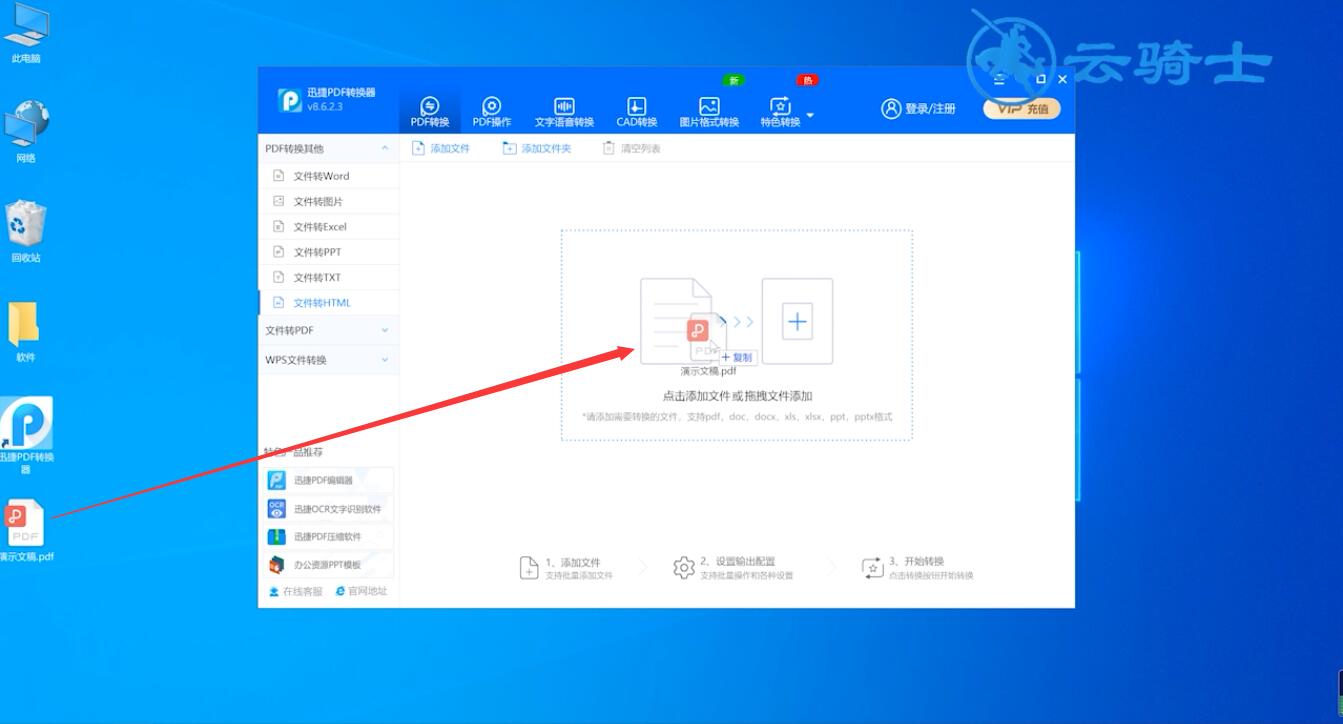Viewport: 1343px width, 724px height.
Task: Select the 迅捷PDF转换器 desktop shortcut
Action: (26, 436)
